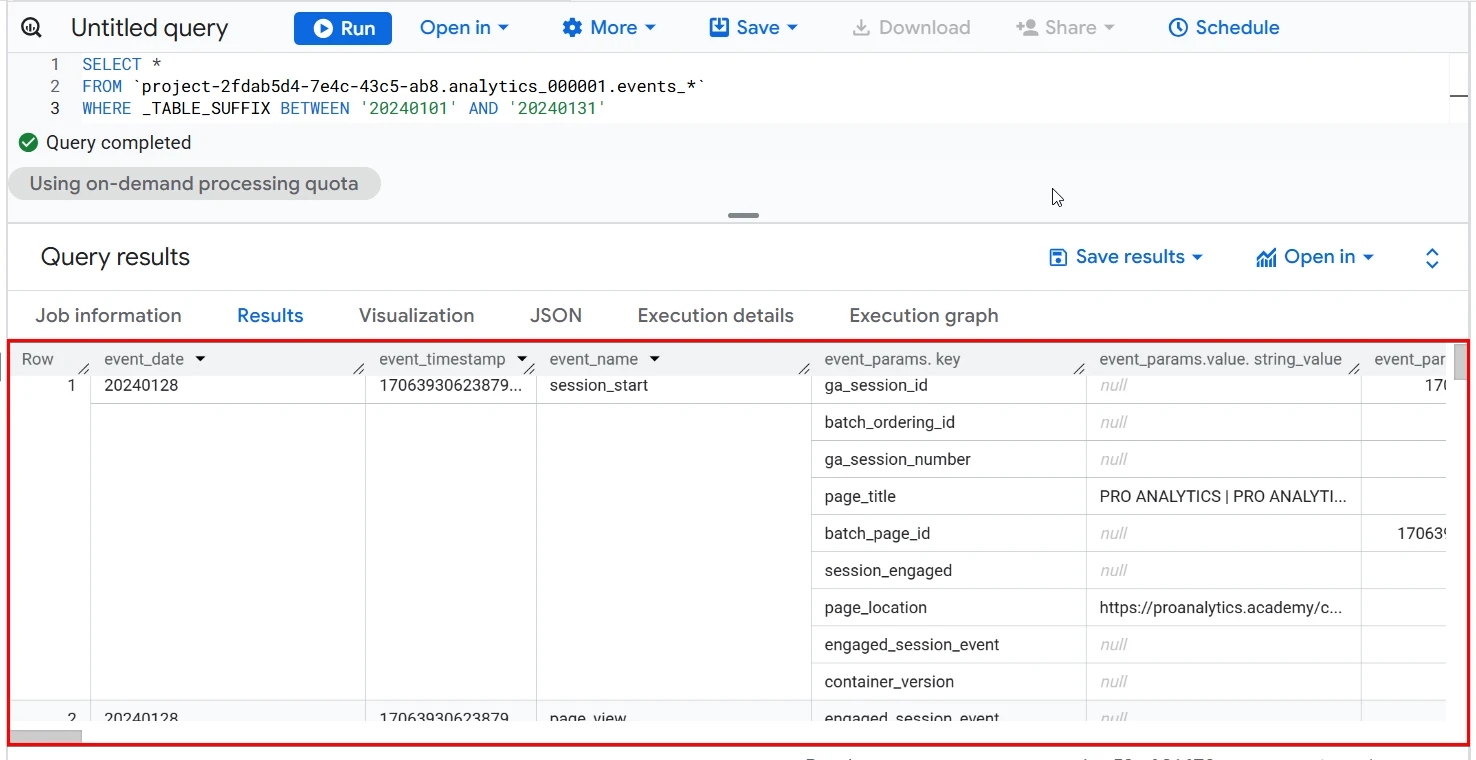This screenshot has height=760, width=1476.
Task: Click the Untitled query title
Action: pyautogui.click(x=149, y=28)
